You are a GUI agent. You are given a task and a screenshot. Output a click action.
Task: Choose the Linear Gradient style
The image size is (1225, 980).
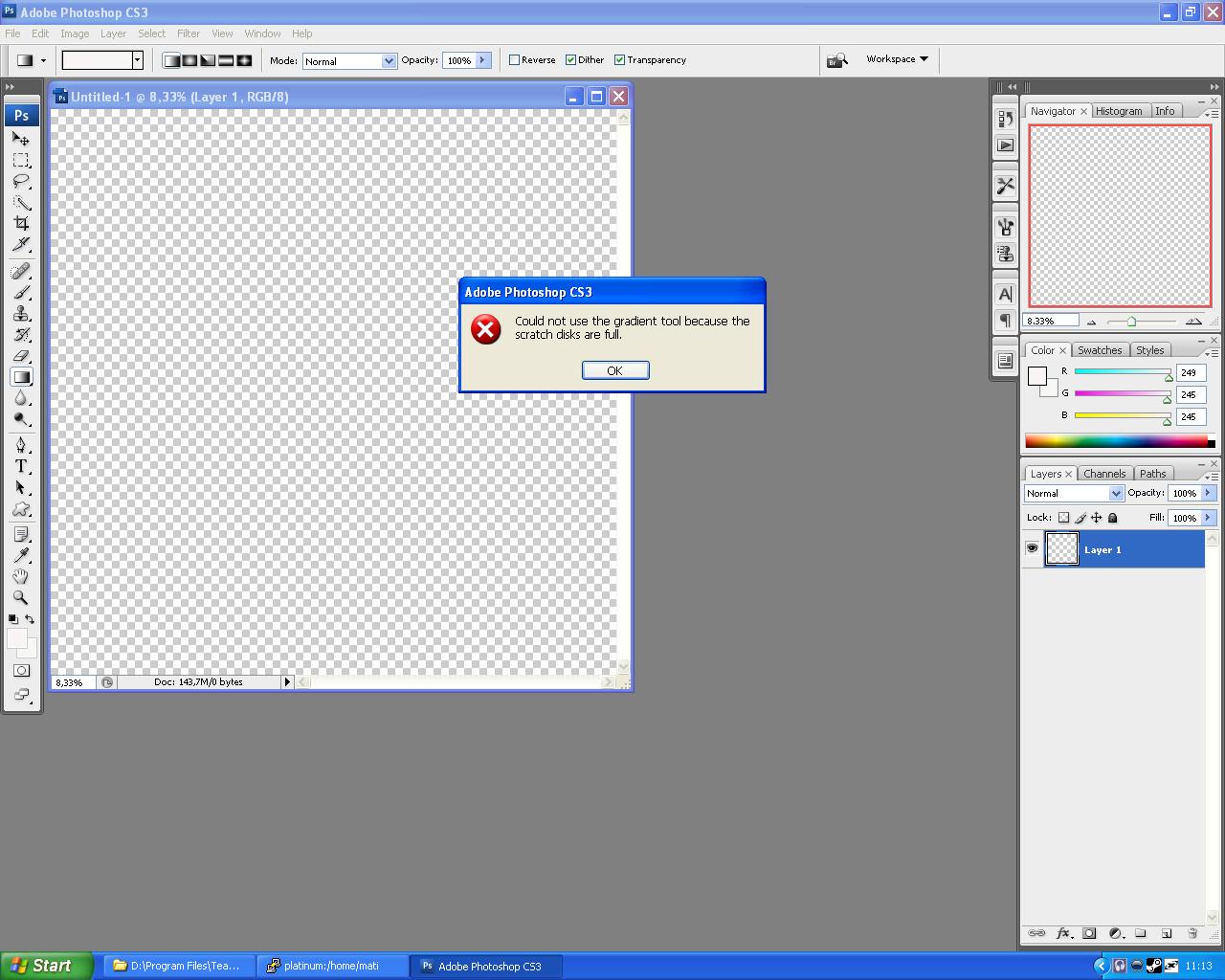point(171,60)
